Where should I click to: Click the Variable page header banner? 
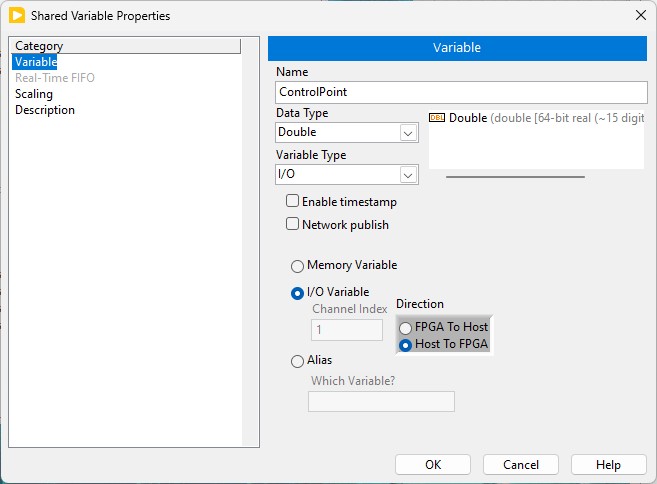[457, 48]
